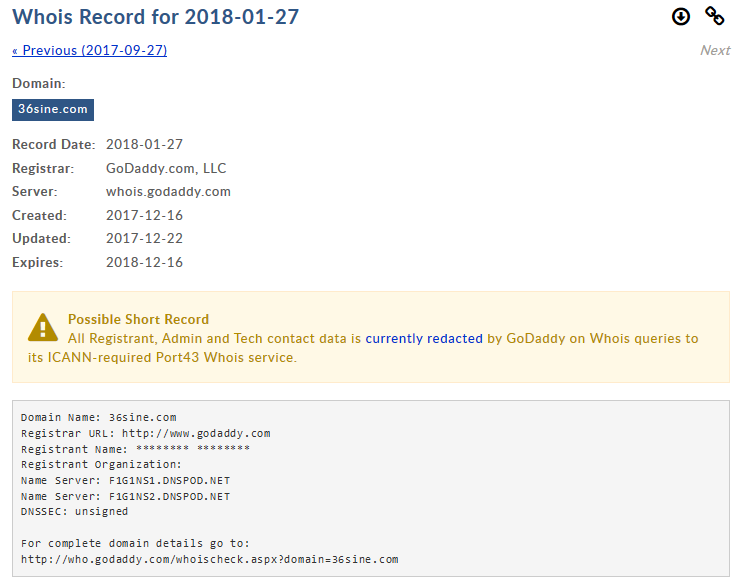Screen dimensions: 737x585
Task: Select Updated date 2017-12-22
Action: 144,238
